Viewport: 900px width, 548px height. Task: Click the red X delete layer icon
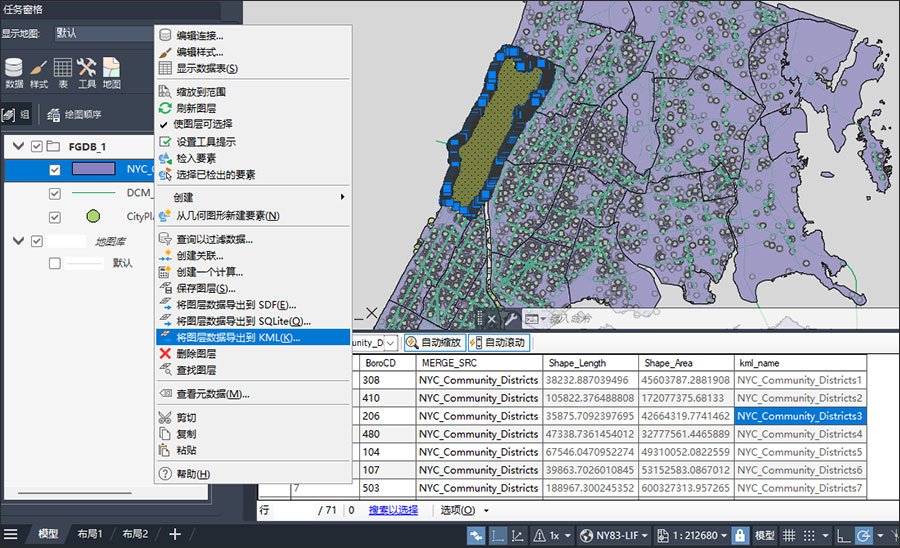(165, 353)
